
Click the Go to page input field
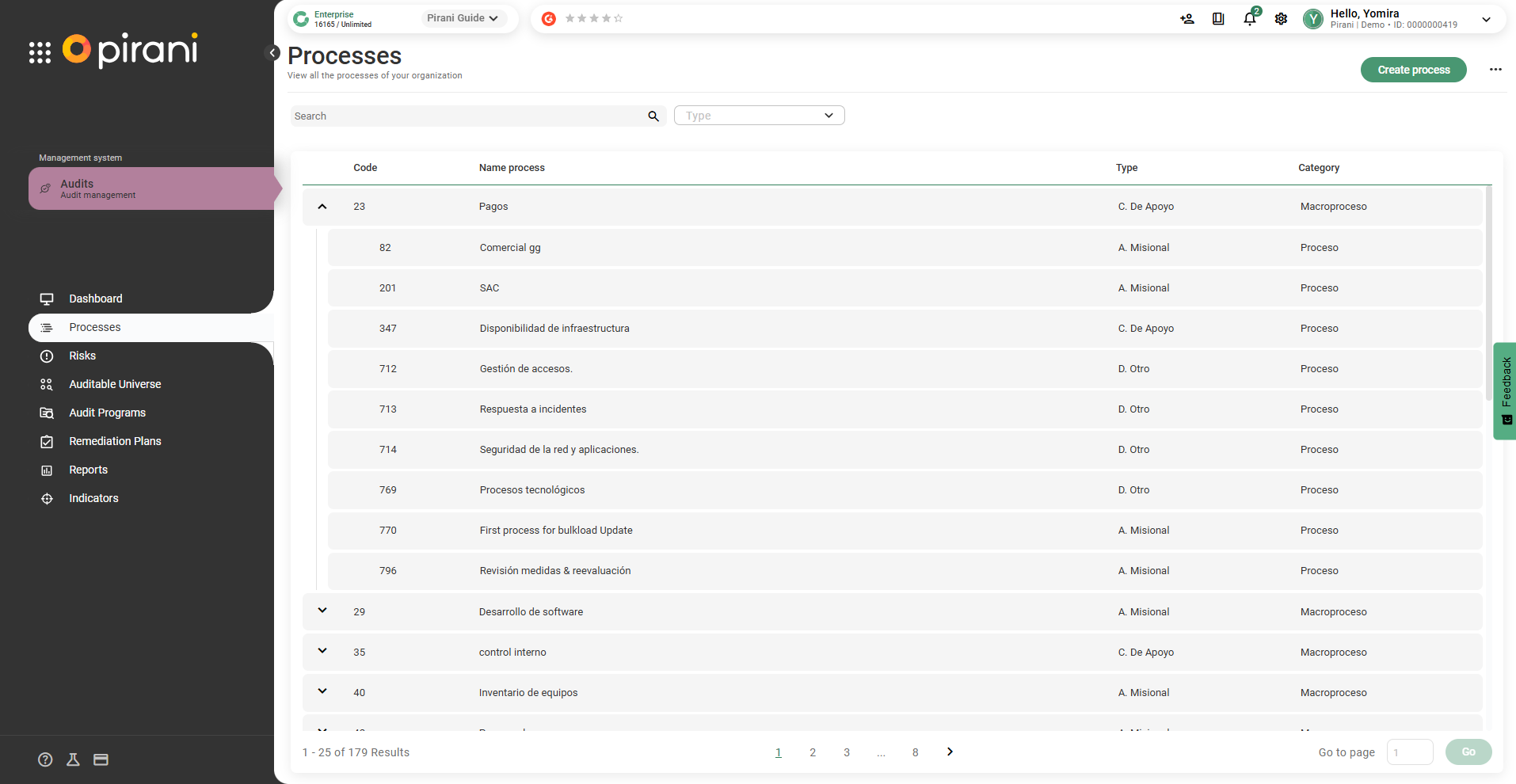tap(1409, 752)
